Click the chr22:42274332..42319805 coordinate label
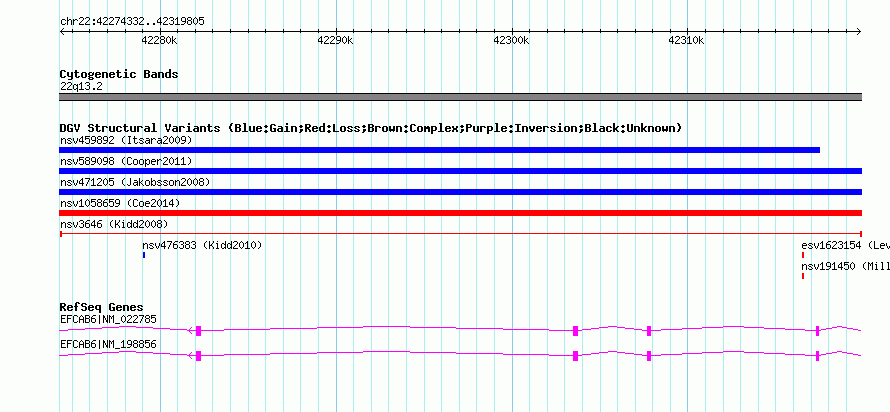The width and height of the screenshot is (890, 412). pyautogui.click(x=132, y=22)
